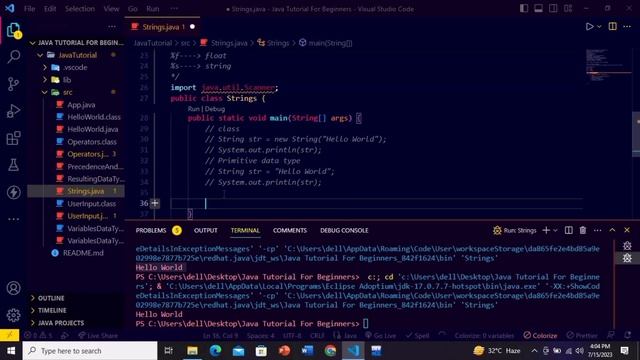640x360 pixels.
Task: Open the terminal launch profile dropdown
Action: (x=555, y=231)
